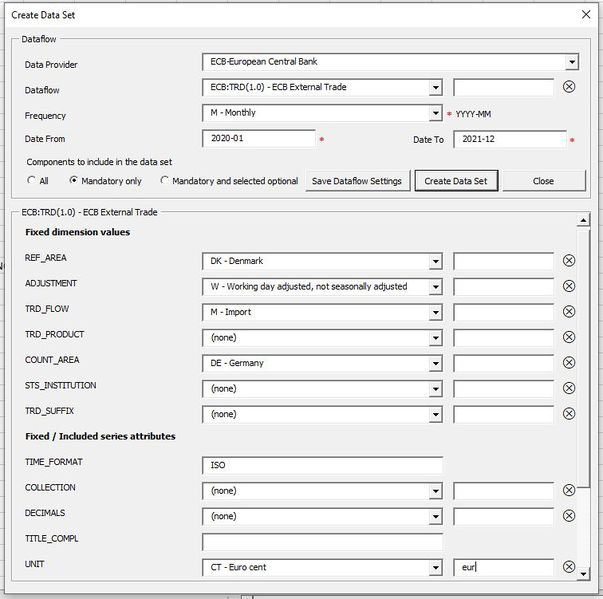603x599 pixels.
Task: Click the UNIT filter box containing eur
Action: click(x=503, y=567)
